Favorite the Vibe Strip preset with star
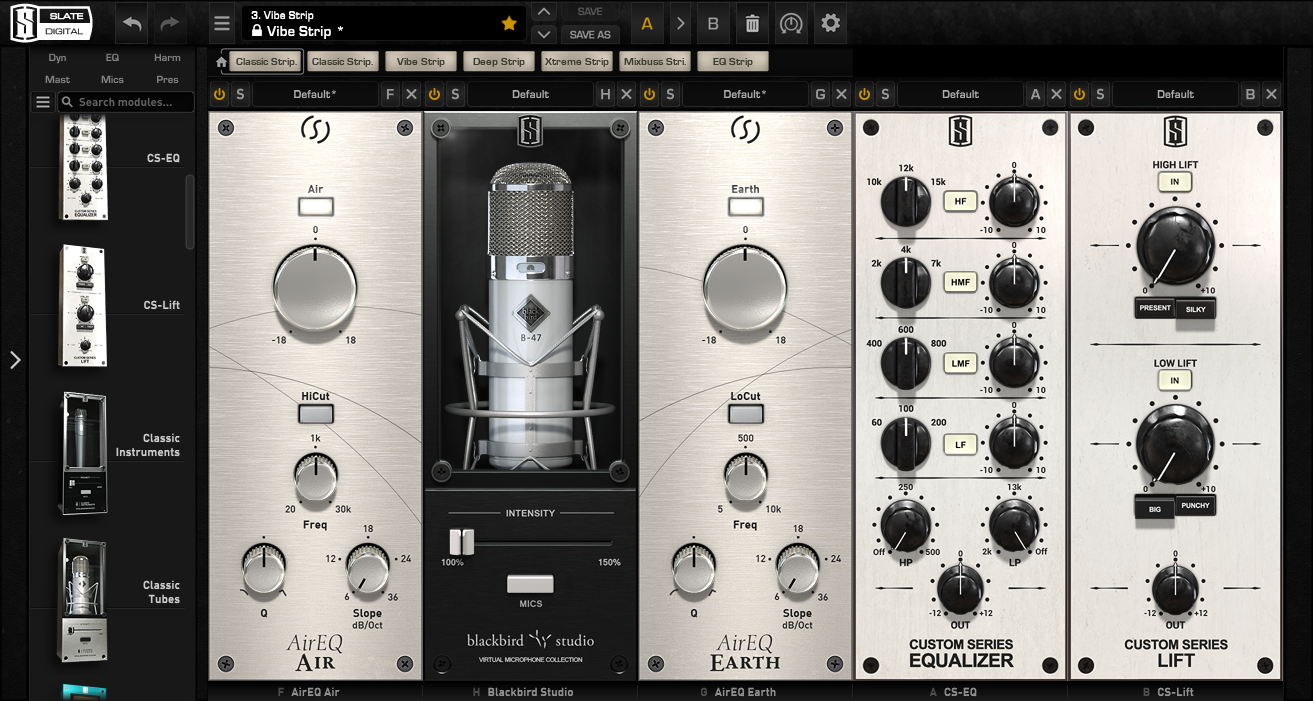 click(509, 23)
